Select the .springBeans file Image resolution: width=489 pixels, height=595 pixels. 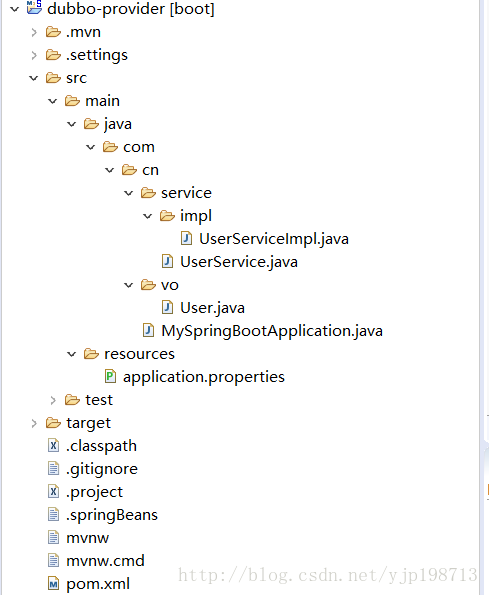click(x=102, y=515)
